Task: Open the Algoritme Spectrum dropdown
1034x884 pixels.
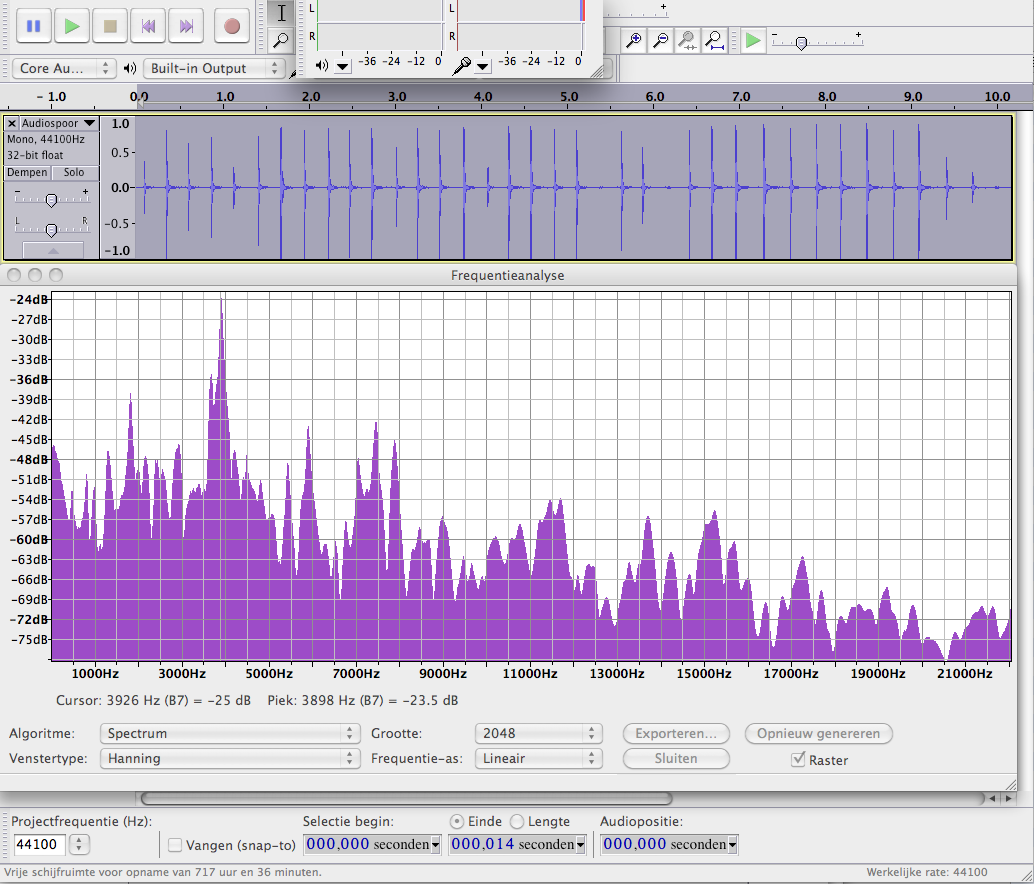Action: tap(229, 733)
